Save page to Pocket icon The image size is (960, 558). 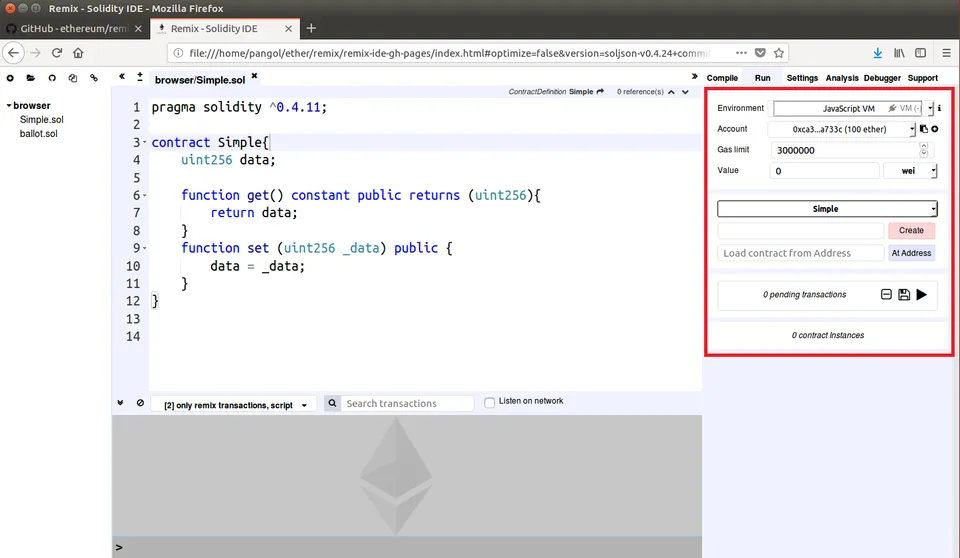pos(760,53)
